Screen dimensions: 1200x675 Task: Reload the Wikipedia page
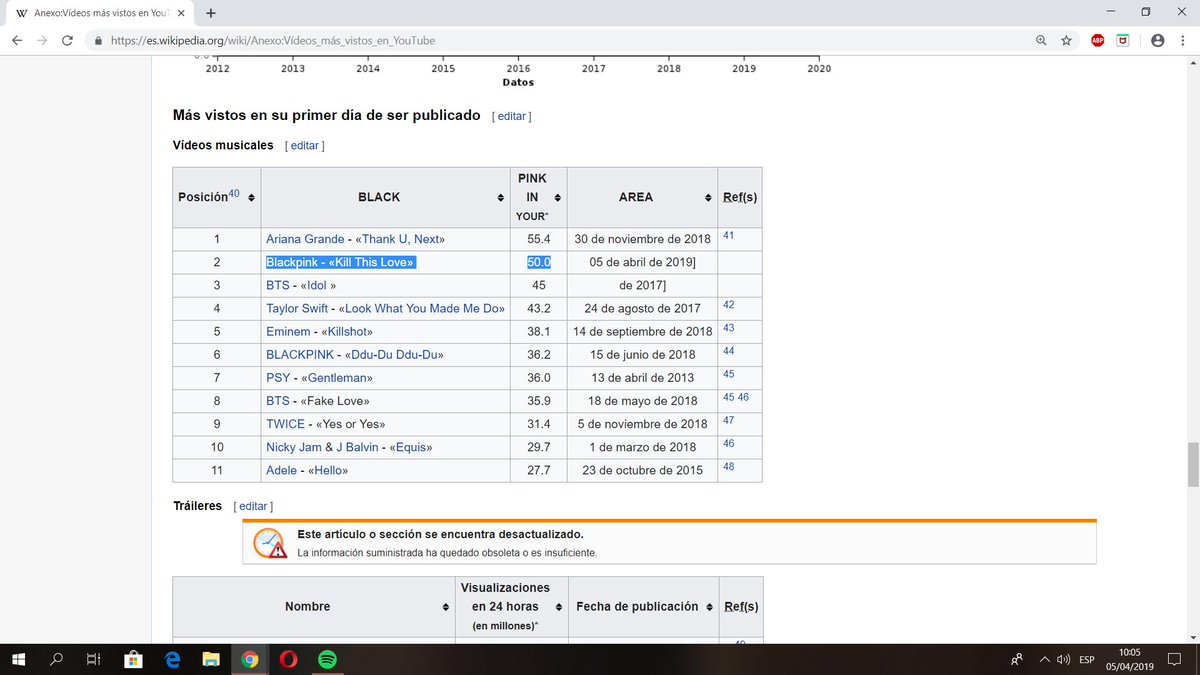point(67,41)
